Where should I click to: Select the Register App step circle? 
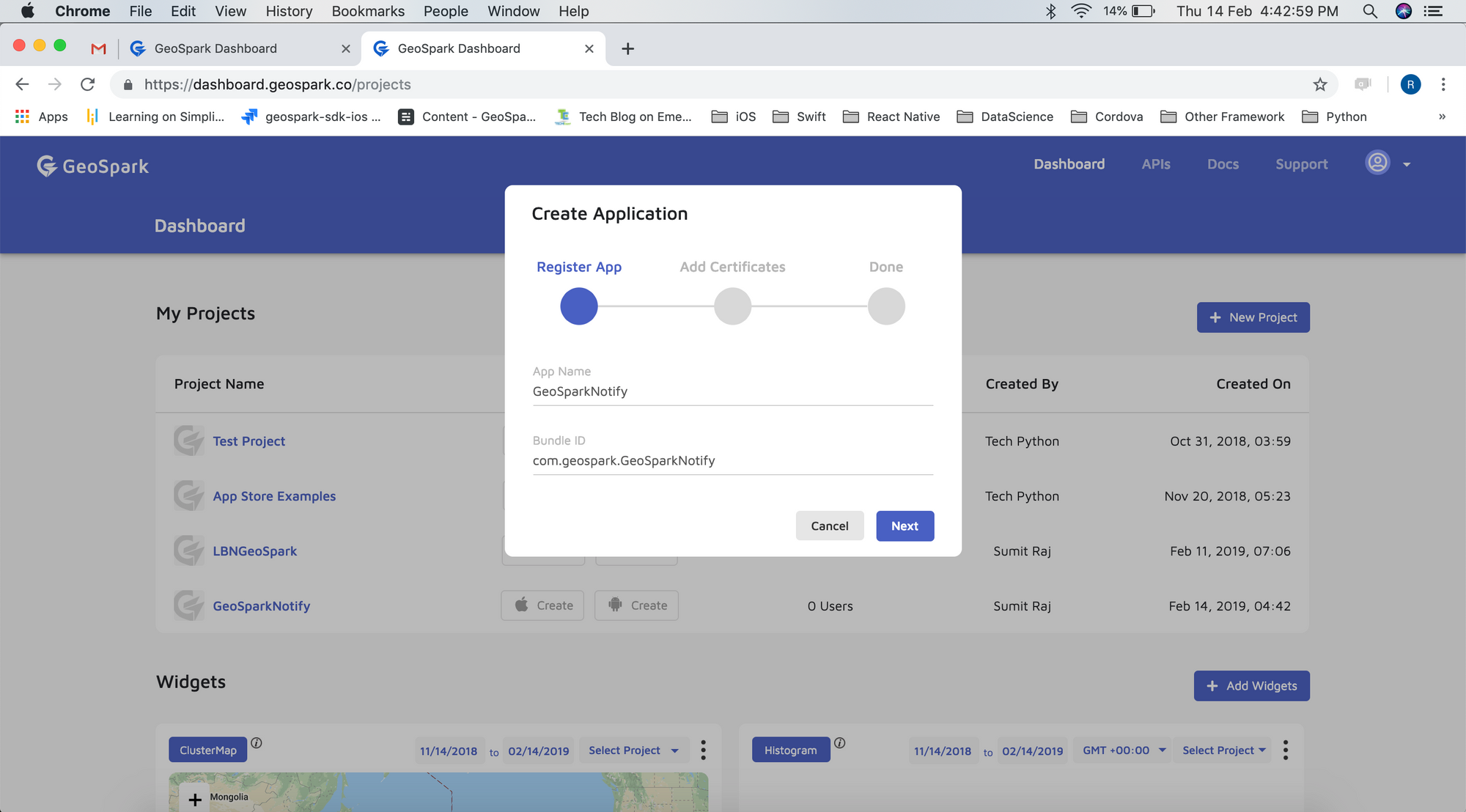coord(578,306)
